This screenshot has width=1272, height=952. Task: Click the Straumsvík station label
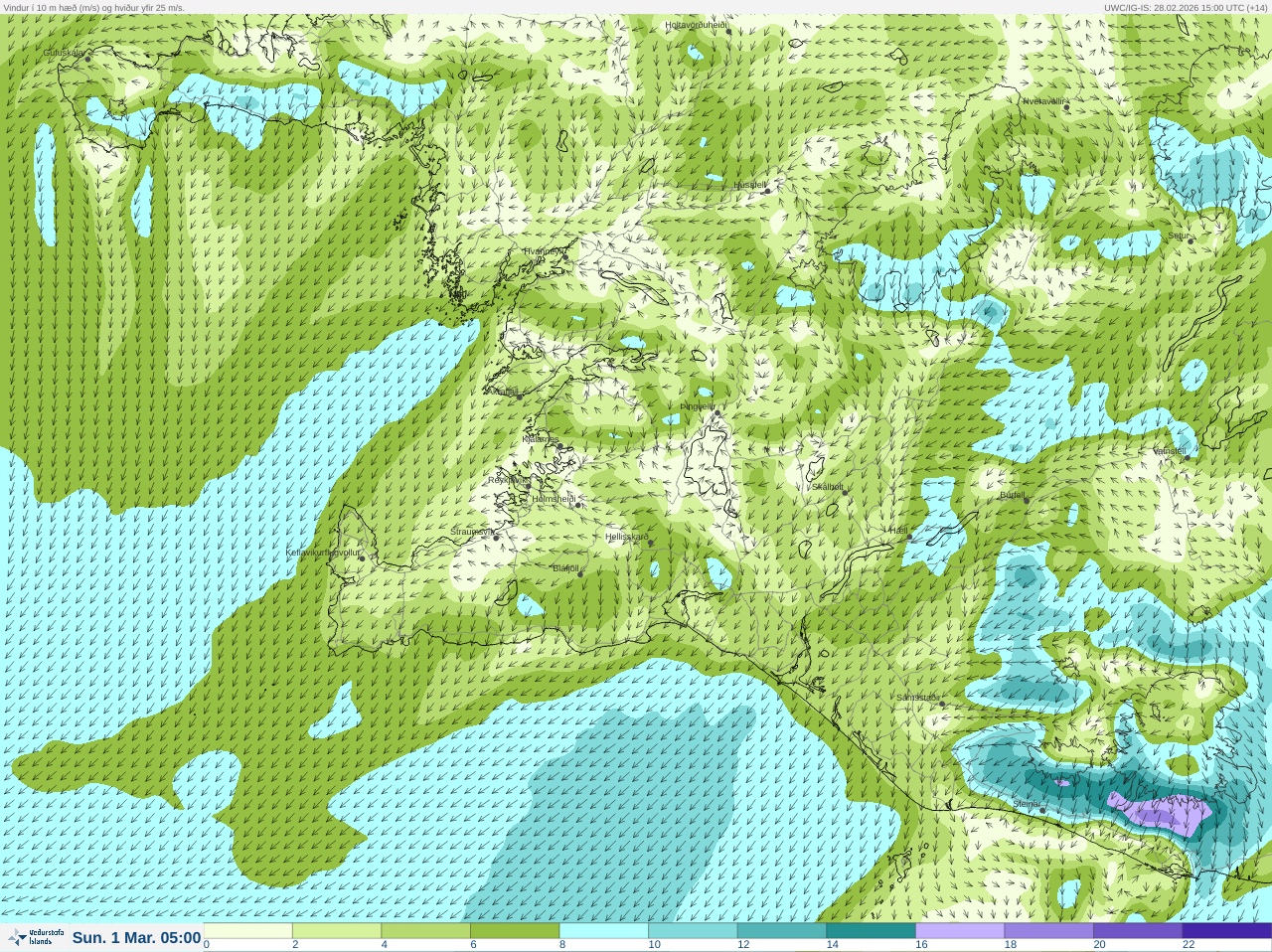click(x=472, y=532)
